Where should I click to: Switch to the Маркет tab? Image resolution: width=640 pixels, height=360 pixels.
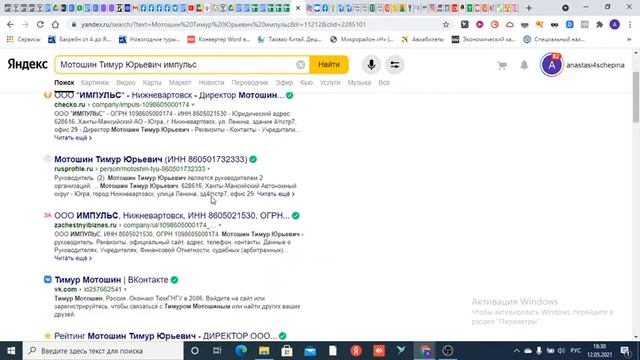click(180, 82)
